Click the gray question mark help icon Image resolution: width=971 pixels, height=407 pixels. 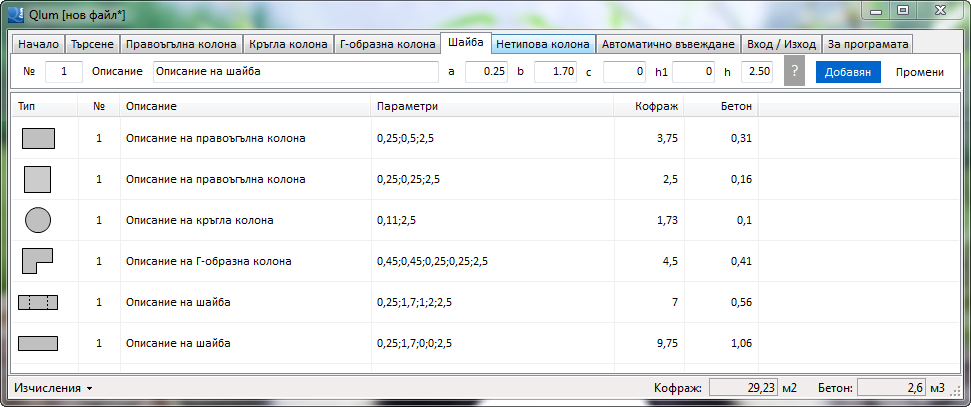(x=794, y=72)
